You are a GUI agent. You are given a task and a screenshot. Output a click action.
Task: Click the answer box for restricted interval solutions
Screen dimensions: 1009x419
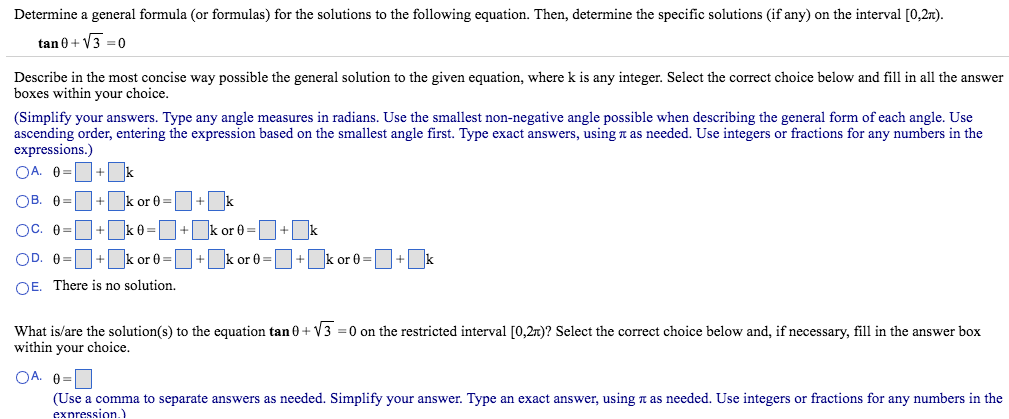point(84,379)
